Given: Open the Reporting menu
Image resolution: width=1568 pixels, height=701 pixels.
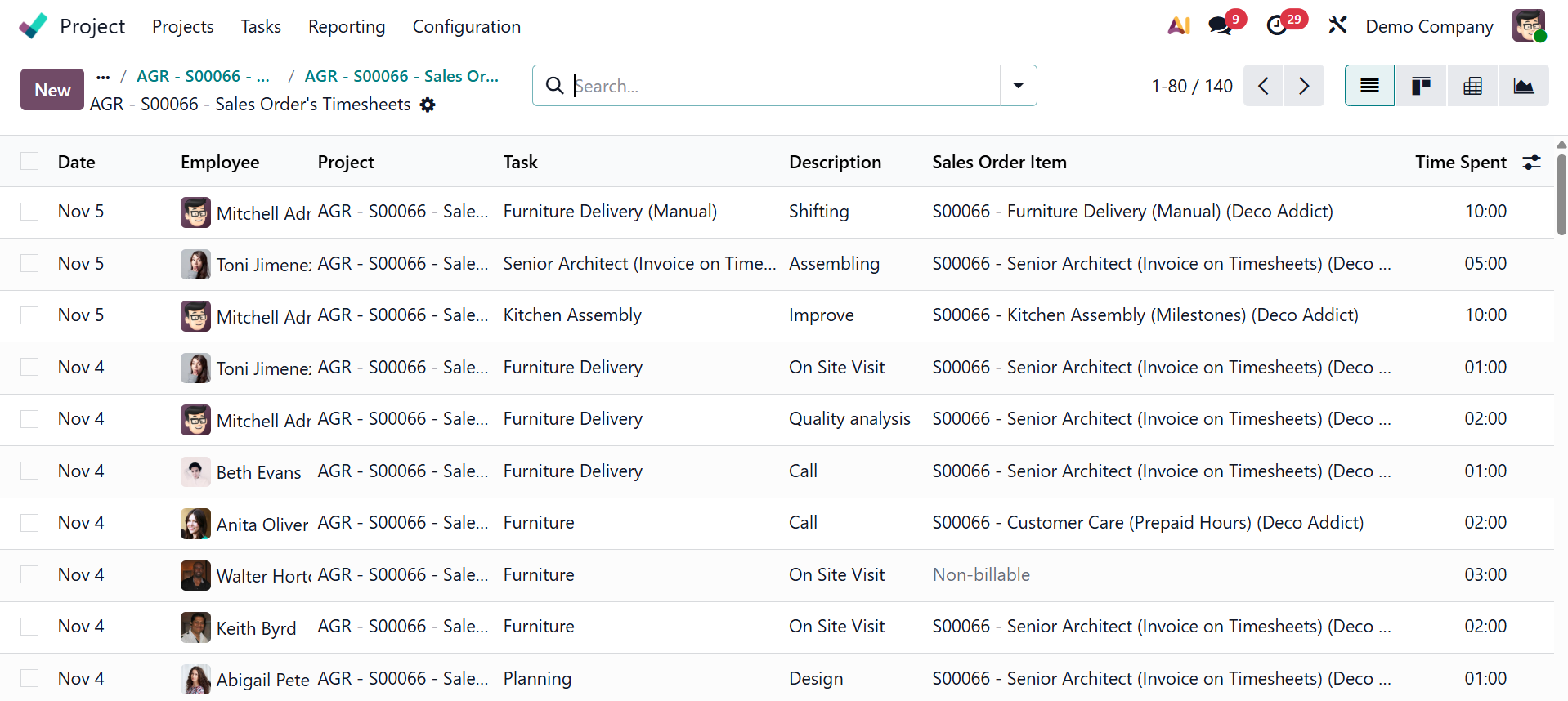Looking at the screenshot, I should pos(347,27).
